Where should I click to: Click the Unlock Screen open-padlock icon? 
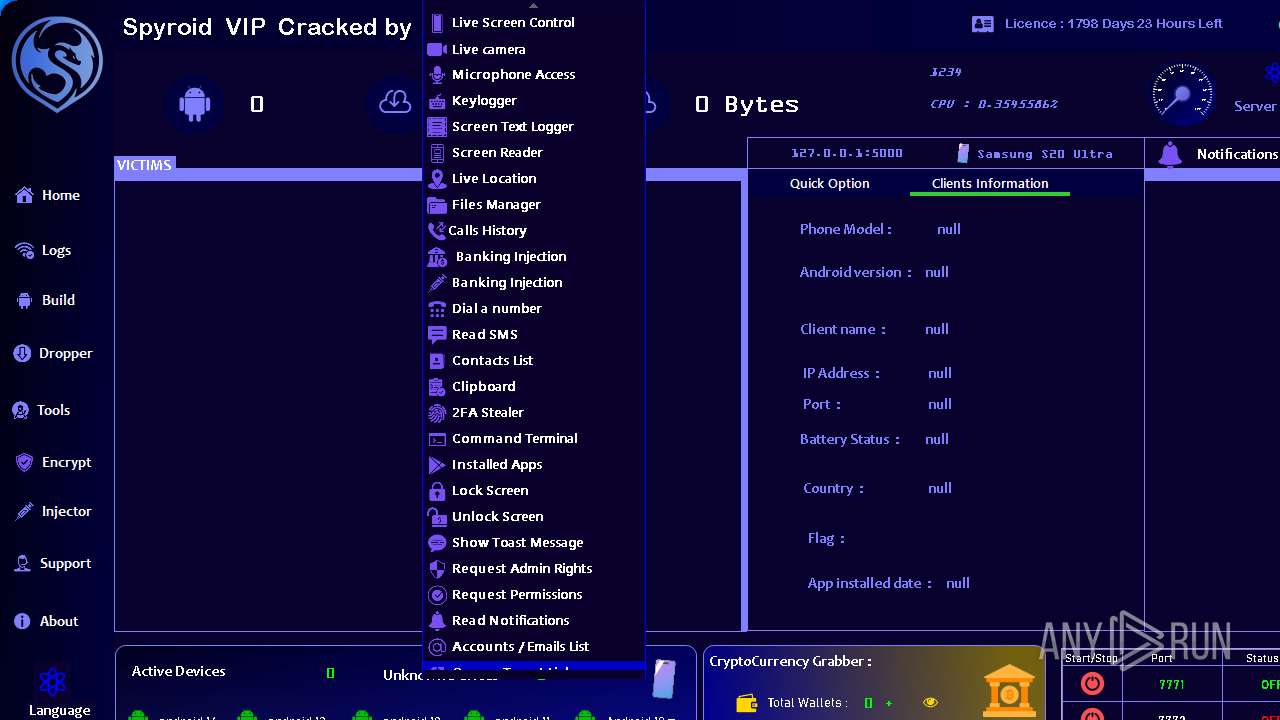click(437, 517)
